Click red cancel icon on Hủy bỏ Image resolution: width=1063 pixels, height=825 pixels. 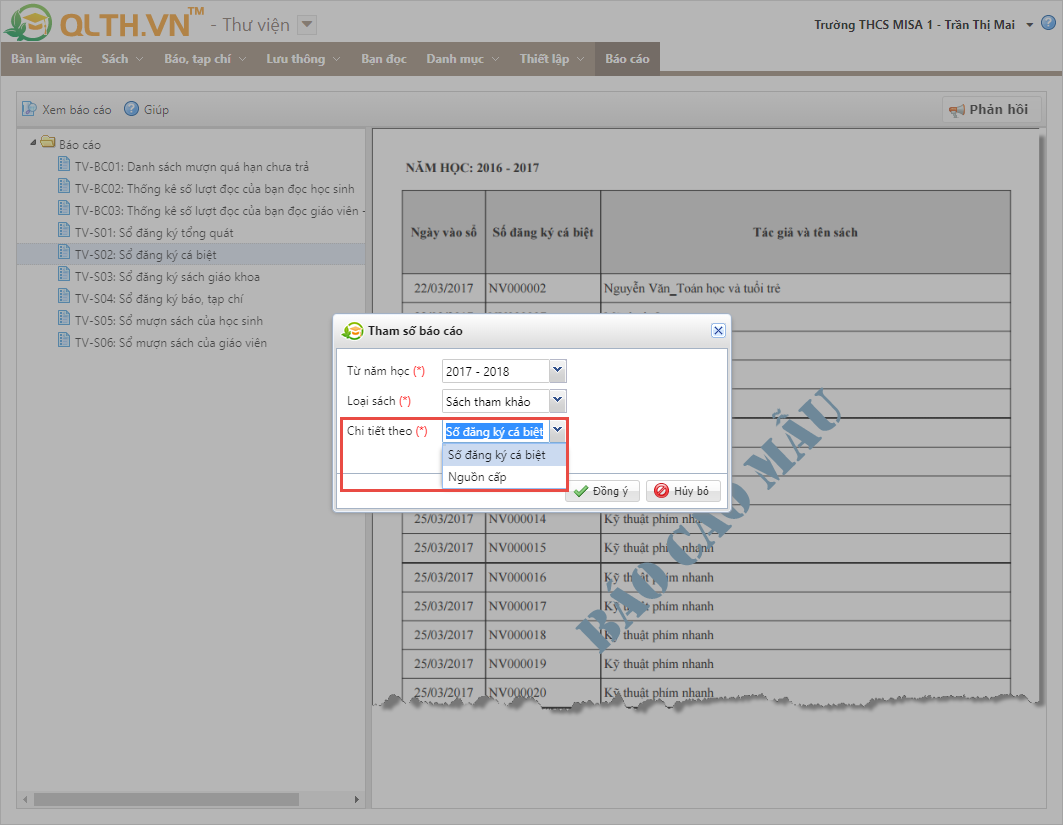tap(662, 491)
